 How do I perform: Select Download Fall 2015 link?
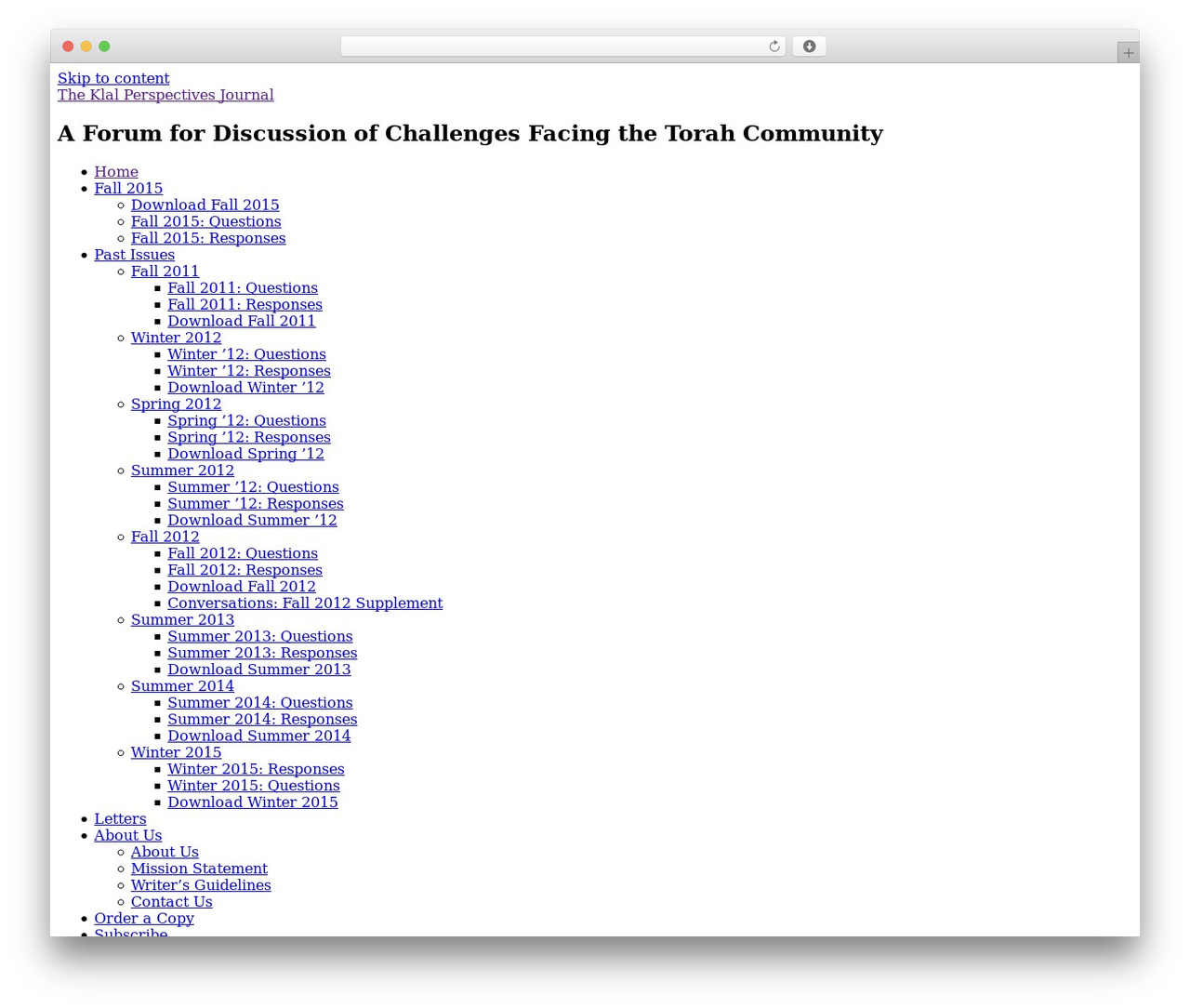tap(205, 206)
